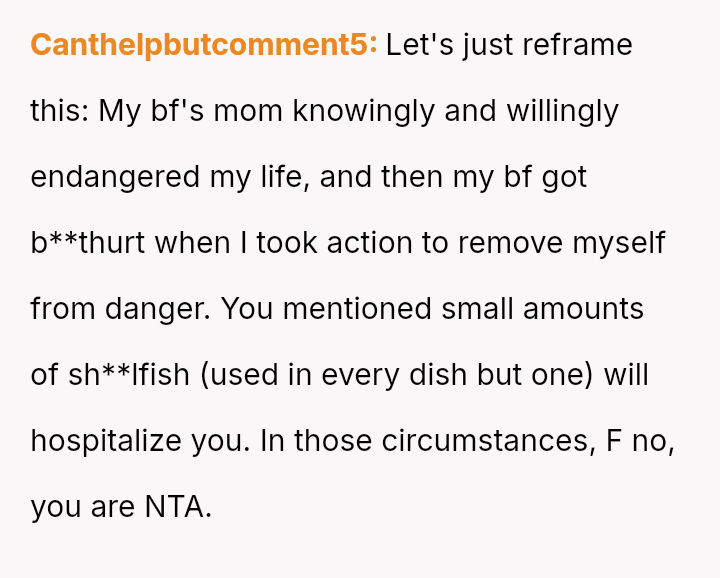Image resolution: width=720 pixels, height=578 pixels.
Task: Click the word "mom" in the comment
Action: (x=249, y=111)
